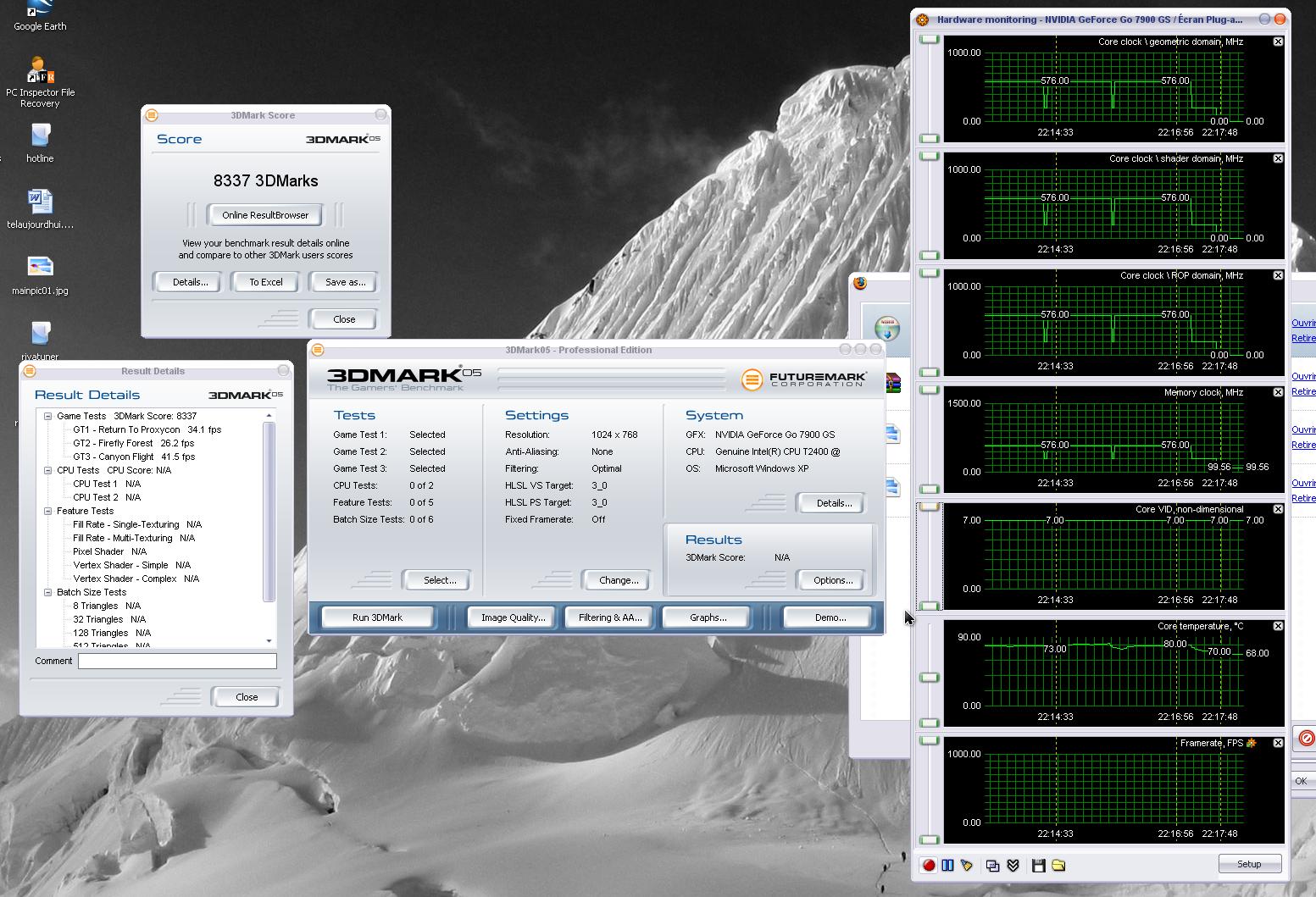Open Graphs... tool

(x=708, y=617)
